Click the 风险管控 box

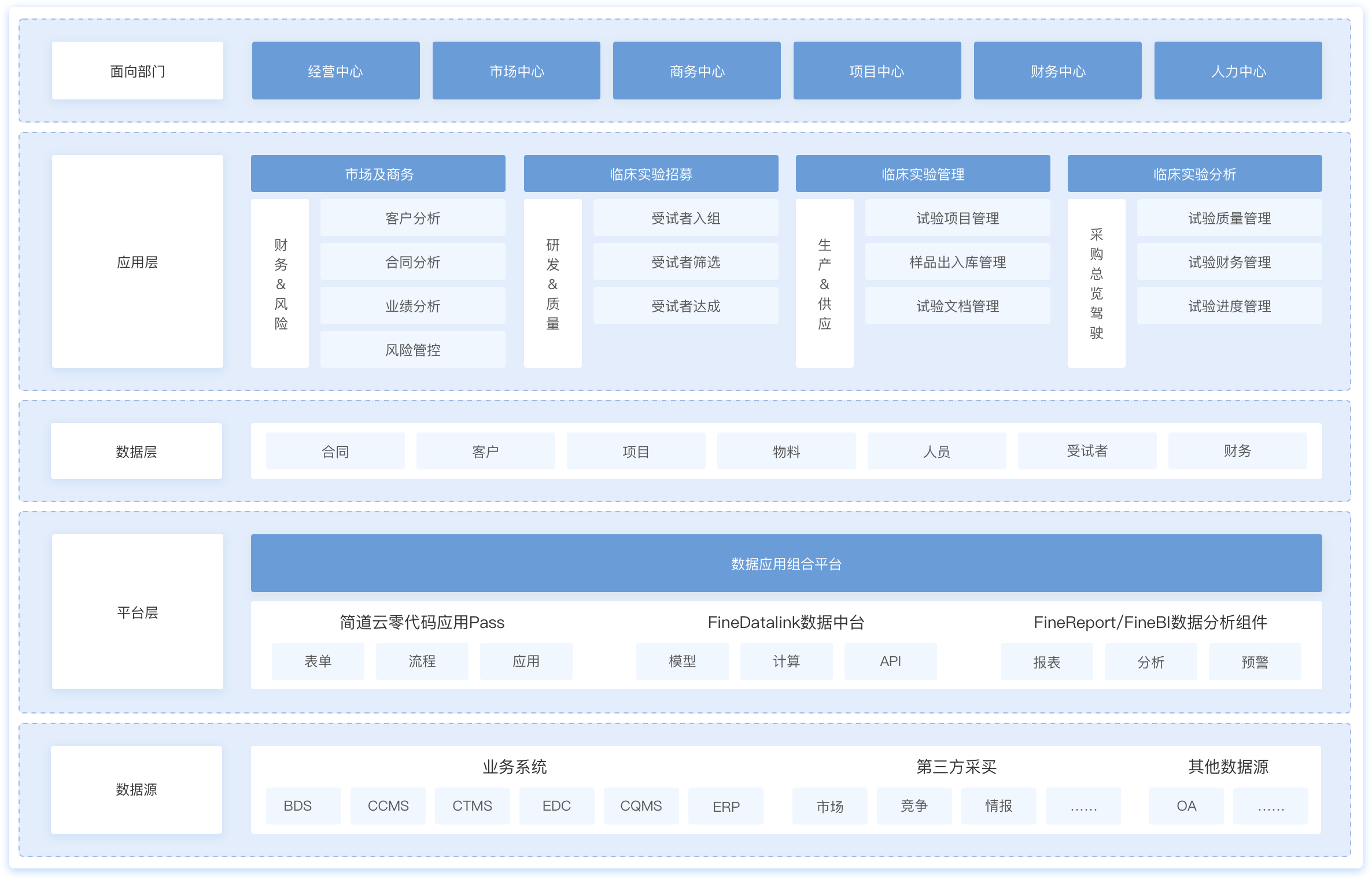pos(412,349)
